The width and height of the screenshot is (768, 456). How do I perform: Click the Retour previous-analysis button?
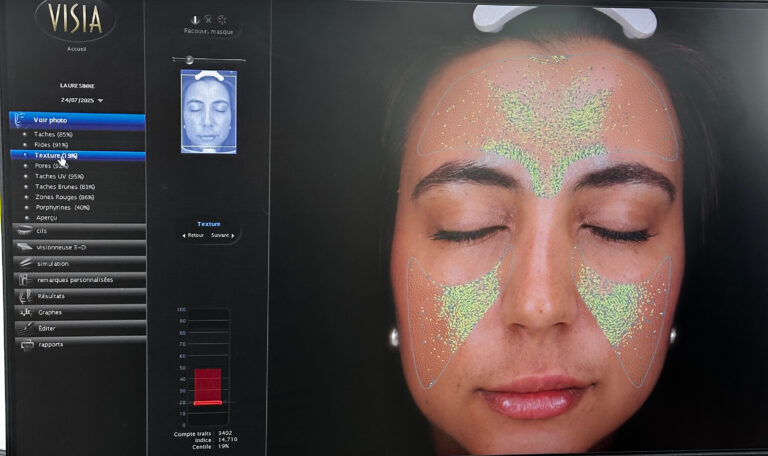coord(193,236)
